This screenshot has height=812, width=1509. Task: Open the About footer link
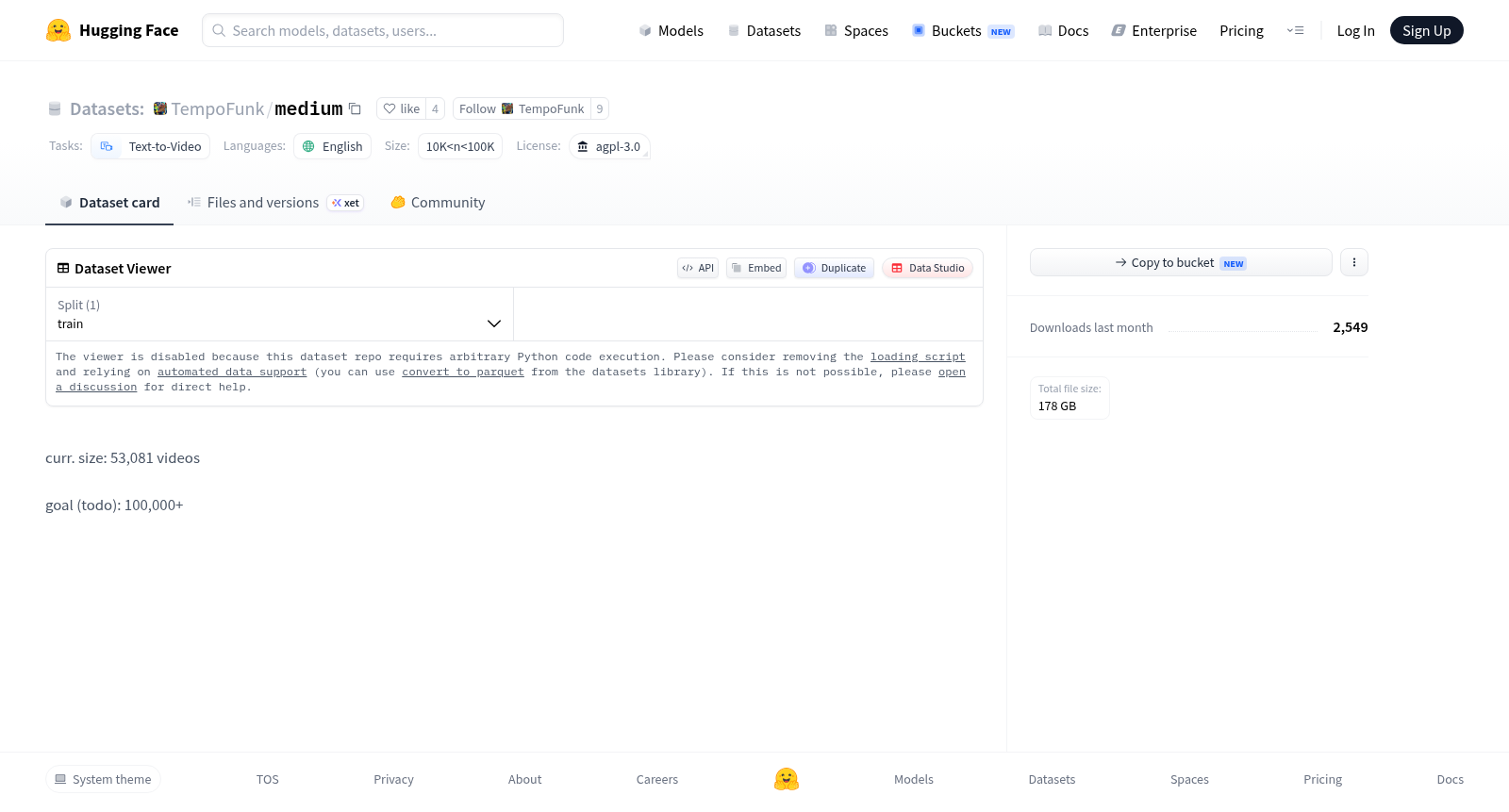(524, 779)
